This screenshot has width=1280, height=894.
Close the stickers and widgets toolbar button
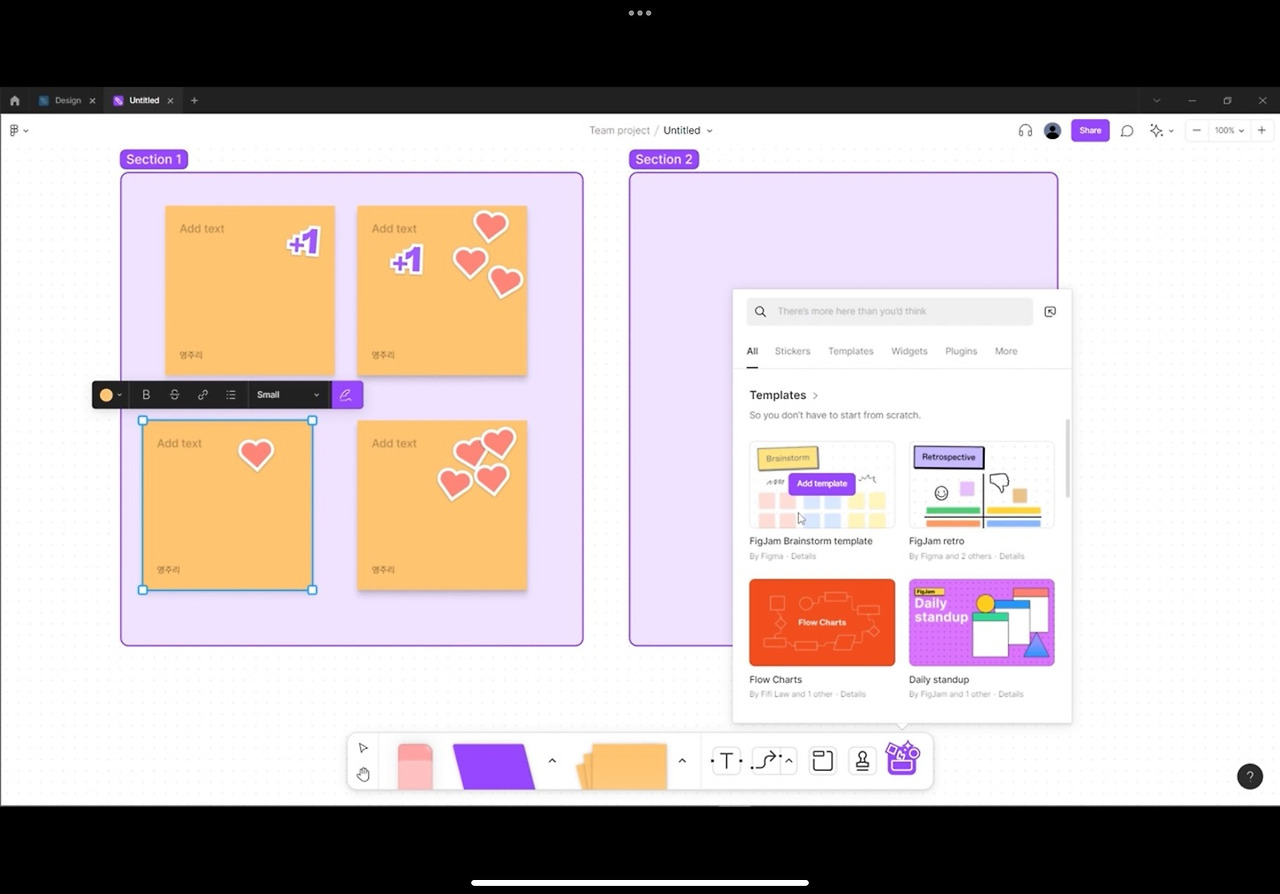pyautogui.click(x=902, y=758)
